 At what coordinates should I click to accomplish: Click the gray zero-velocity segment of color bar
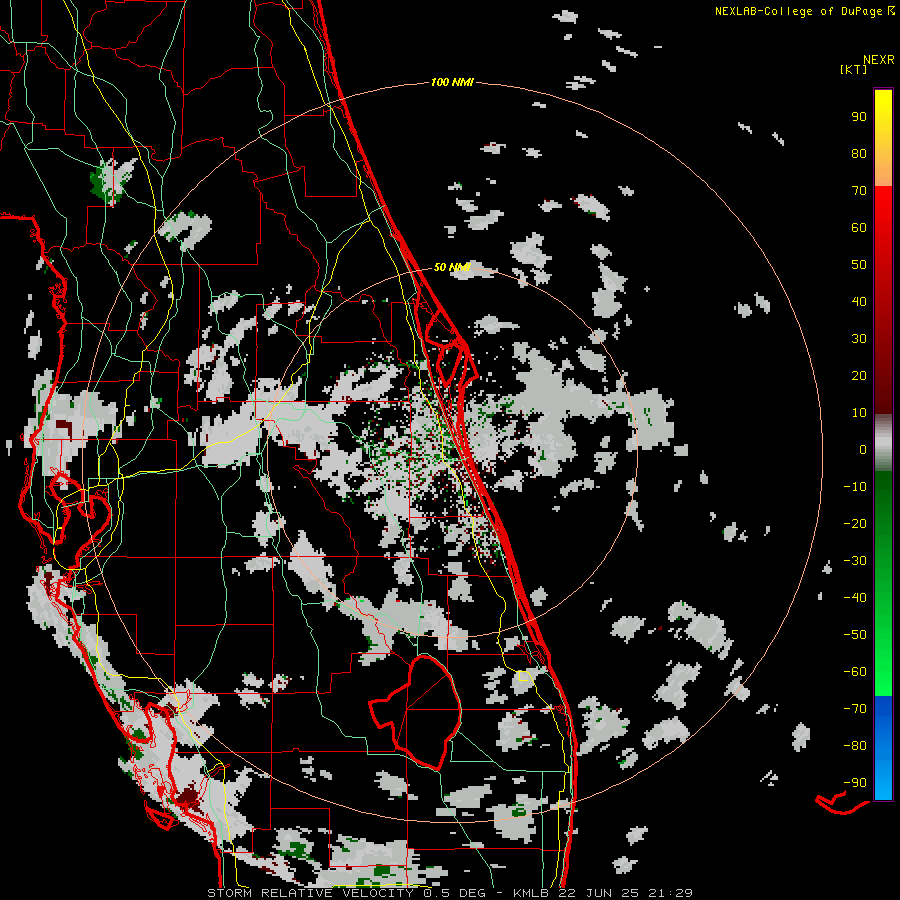[883, 443]
